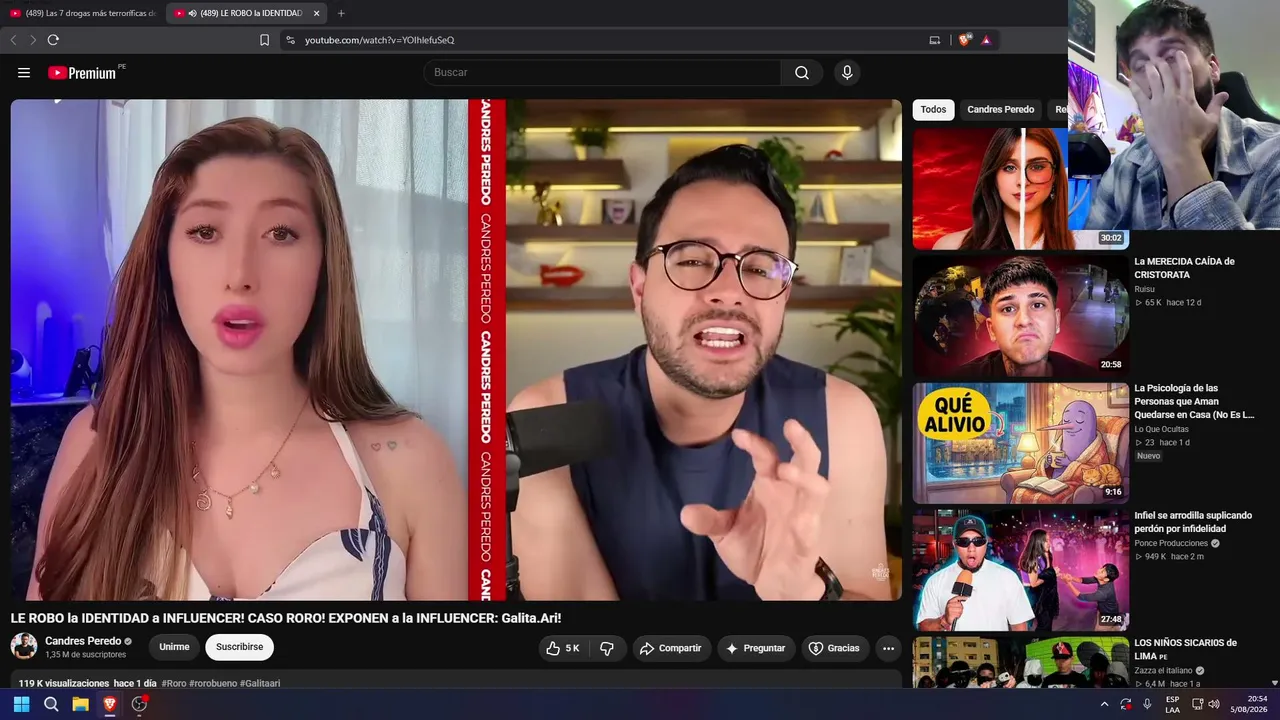Click the '119 K visualizaciones' description text

[x=64, y=684]
